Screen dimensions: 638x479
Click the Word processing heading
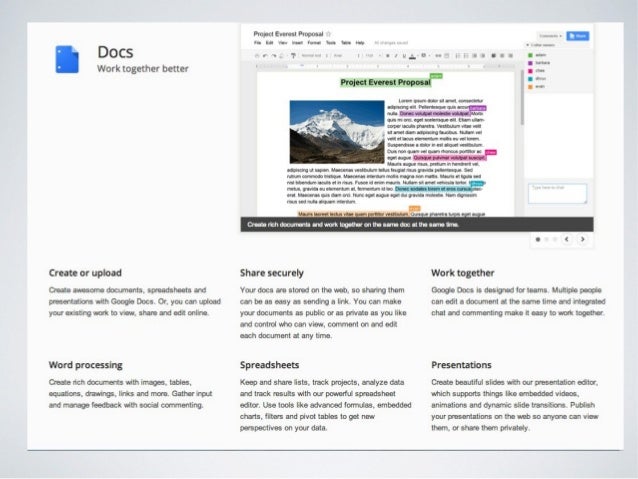point(85,365)
